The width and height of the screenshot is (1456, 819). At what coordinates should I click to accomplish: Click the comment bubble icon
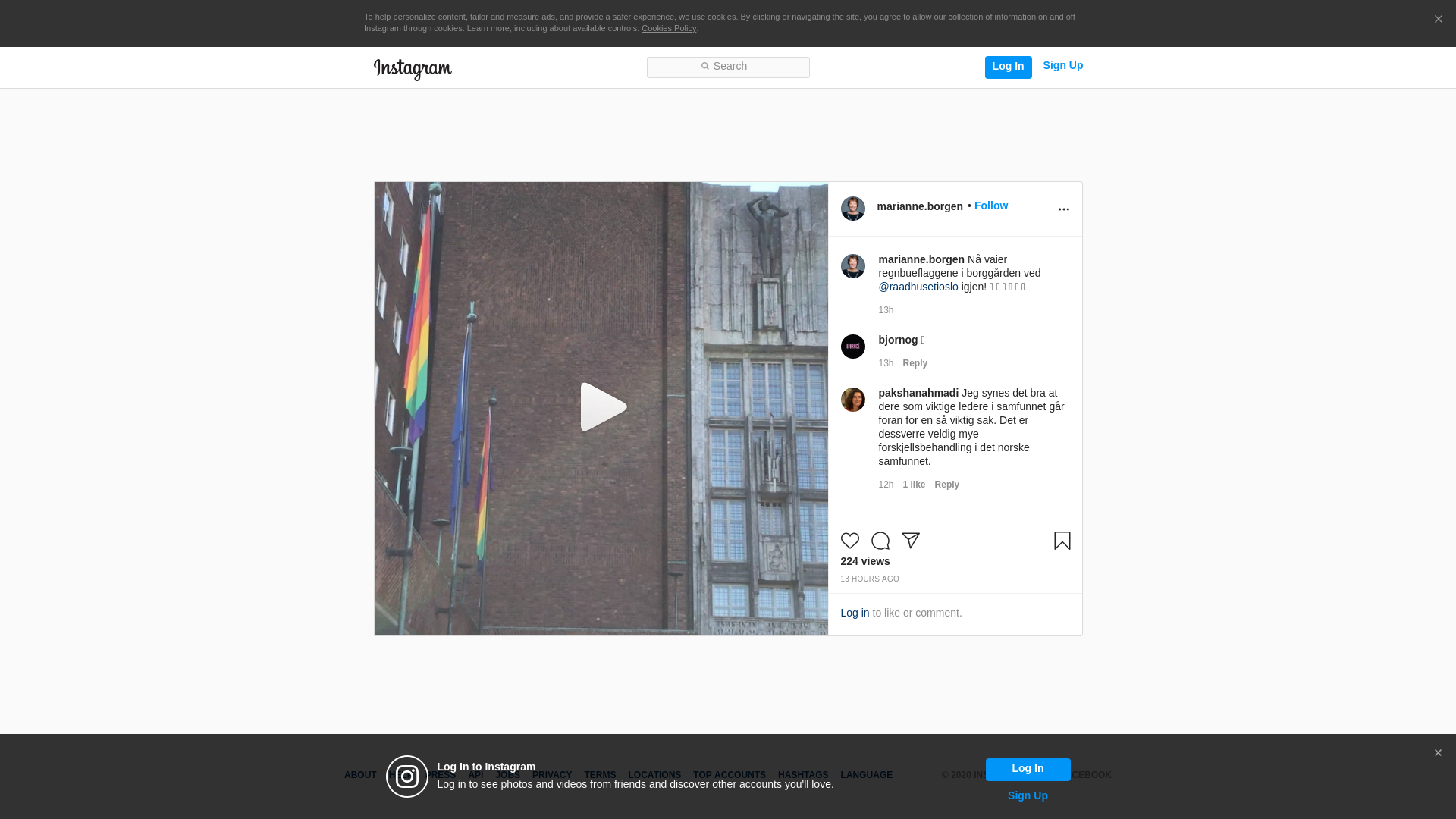(880, 541)
